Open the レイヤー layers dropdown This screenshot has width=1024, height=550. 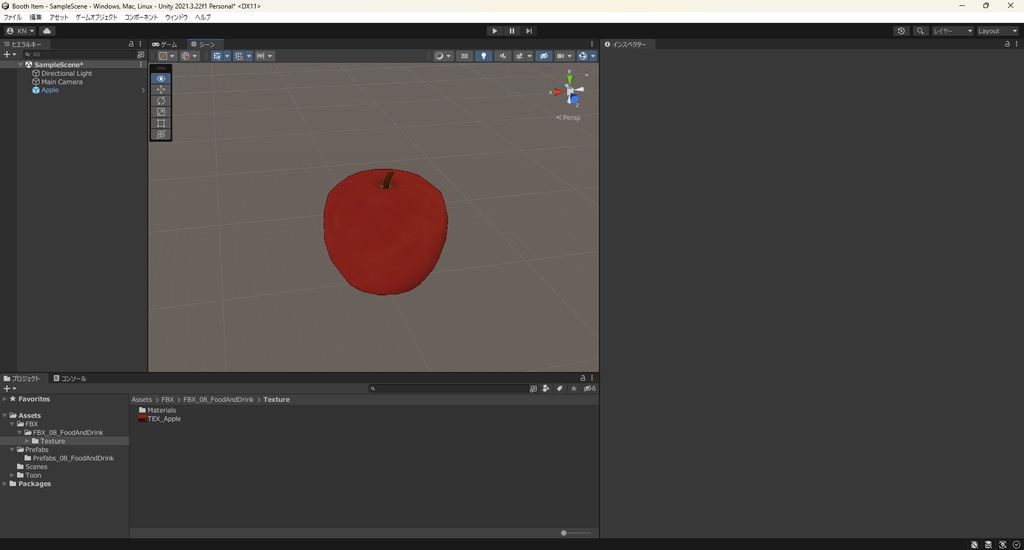click(952, 31)
